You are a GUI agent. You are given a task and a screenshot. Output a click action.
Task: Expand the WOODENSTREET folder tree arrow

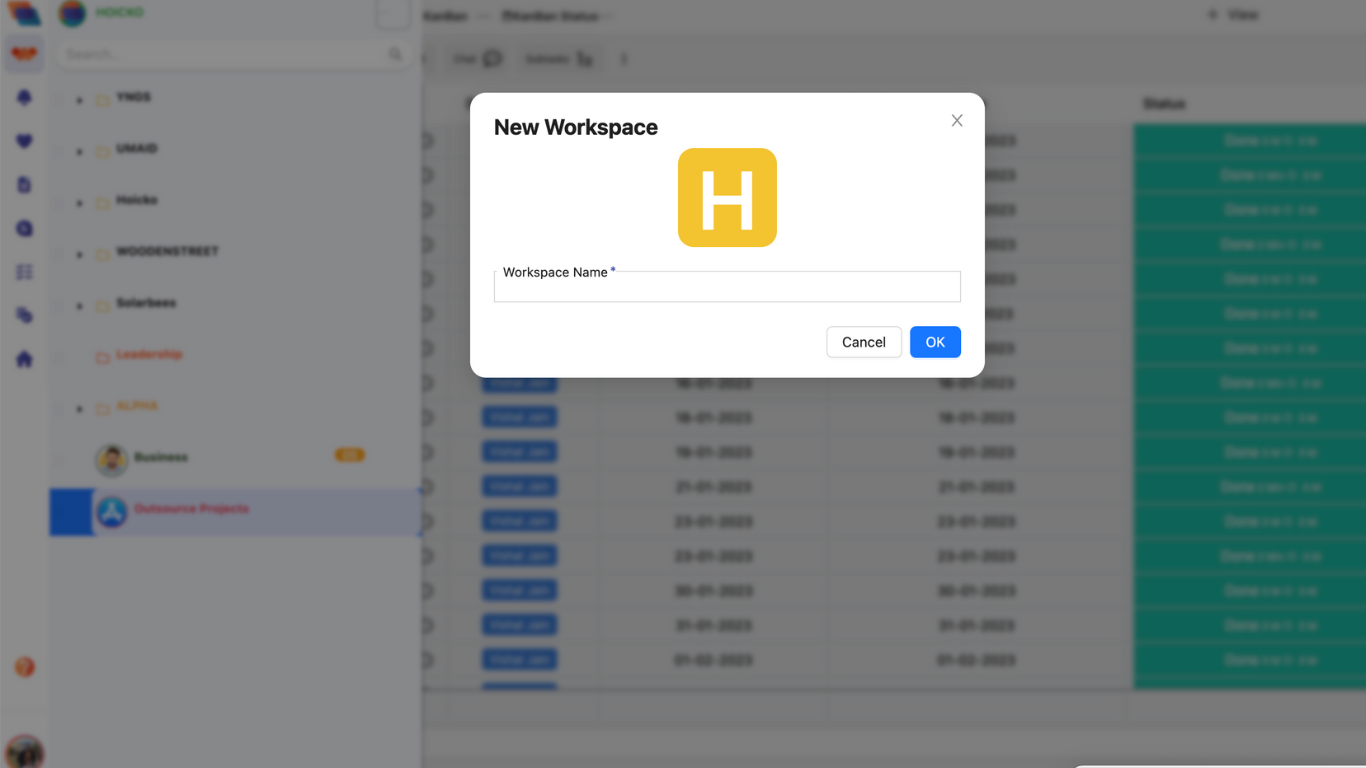click(x=80, y=255)
